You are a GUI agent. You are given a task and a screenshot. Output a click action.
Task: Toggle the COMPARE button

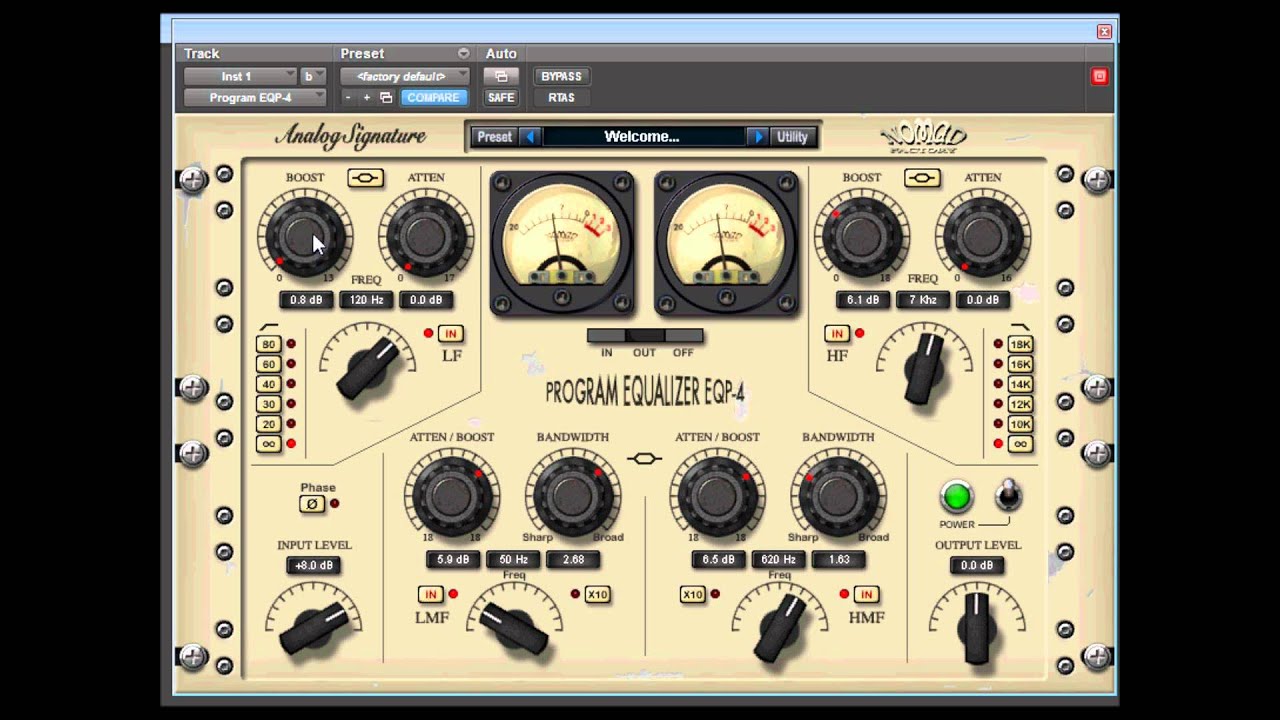click(433, 98)
